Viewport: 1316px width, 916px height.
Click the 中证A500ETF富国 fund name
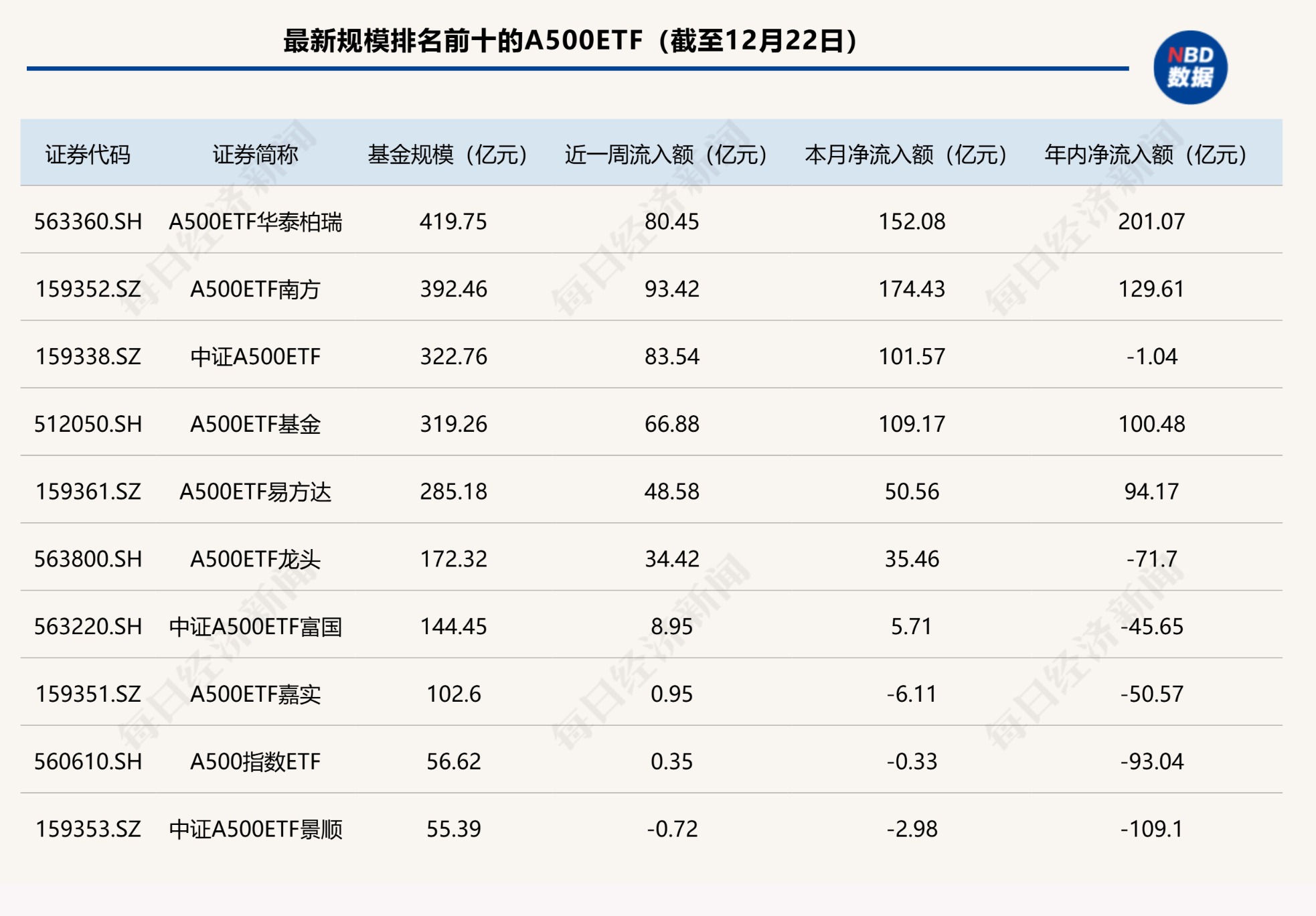(255, 627)
